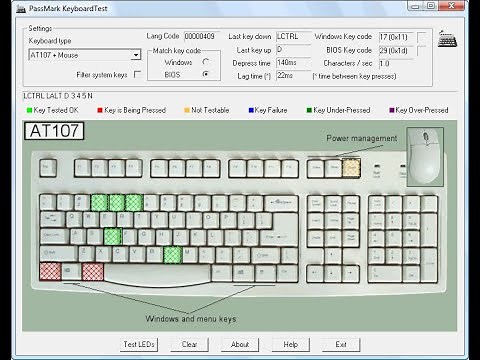Click the P key on keyboard image
Screen dimensions: 480x360
pyautogui.click(x=229, y=220)
